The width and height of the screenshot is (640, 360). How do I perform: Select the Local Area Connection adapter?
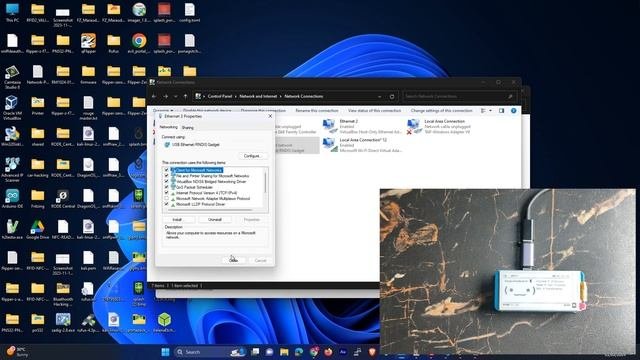pos(440,127)
